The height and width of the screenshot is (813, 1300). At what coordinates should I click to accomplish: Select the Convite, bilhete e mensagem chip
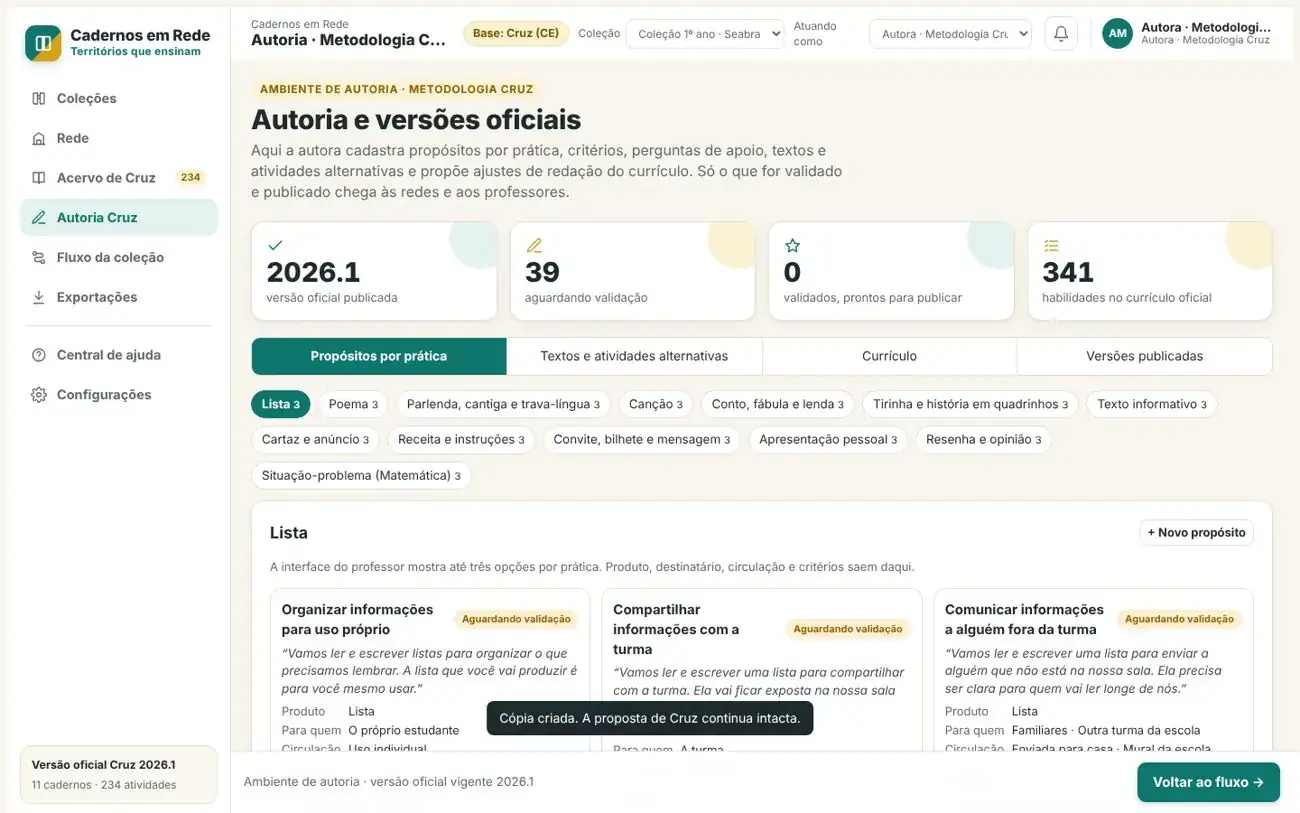[x=641, y=439]
